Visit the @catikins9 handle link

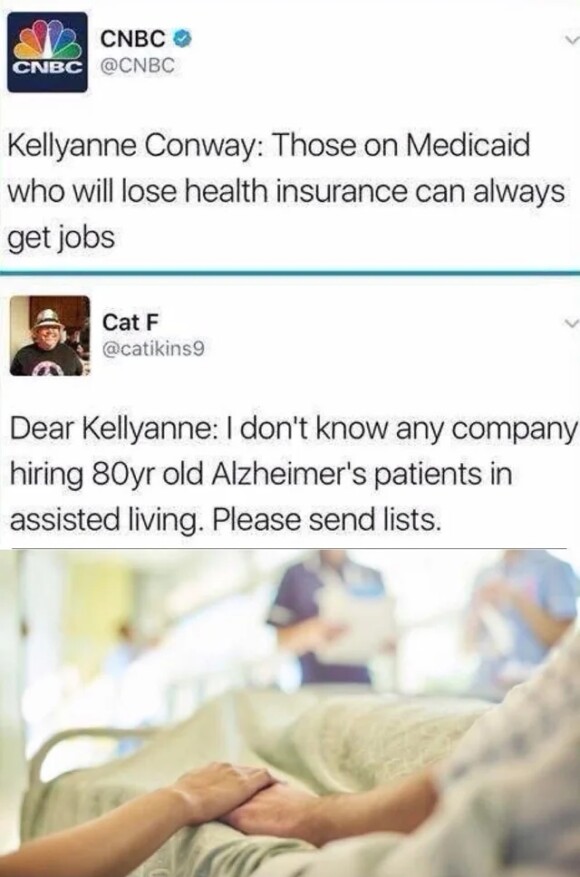tap(153, 350)
